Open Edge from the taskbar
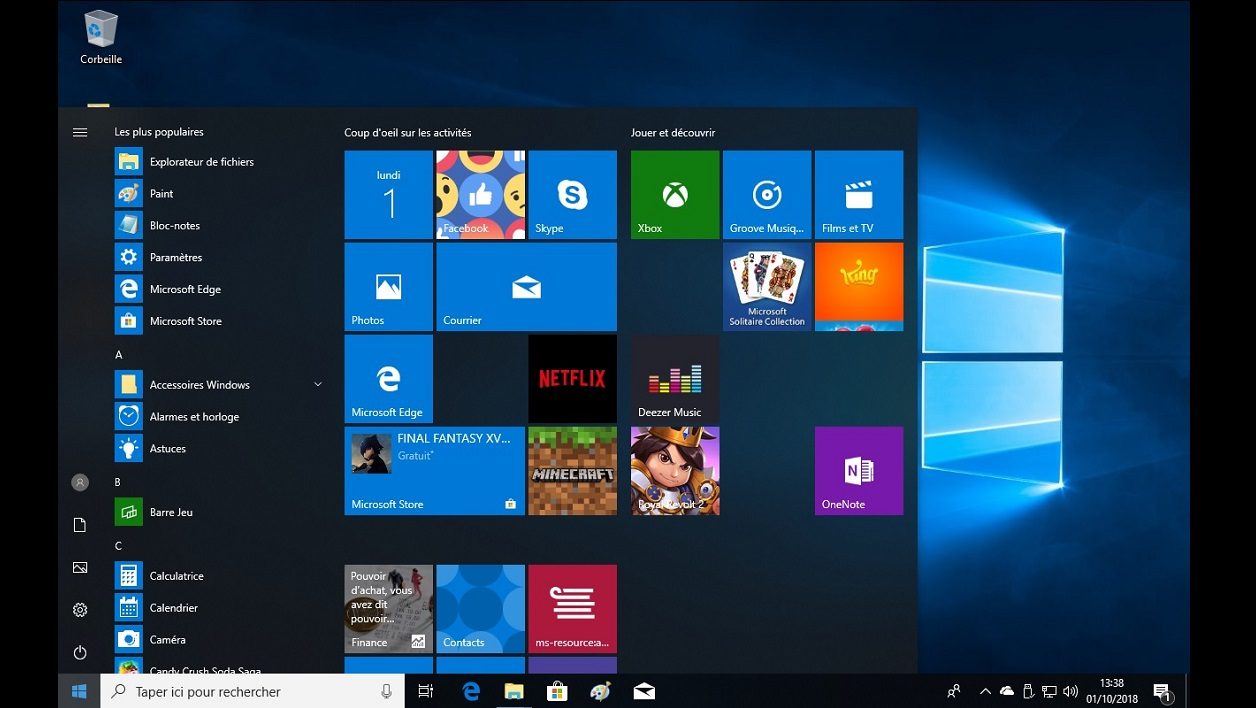The width and height of the screenshot is (1256, 708). (471, 691)
